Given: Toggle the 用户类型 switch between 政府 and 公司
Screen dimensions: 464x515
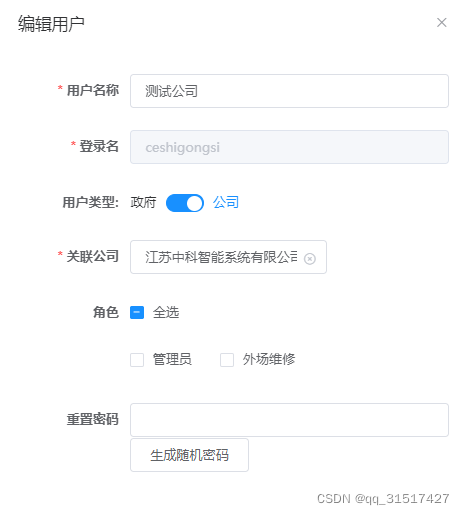Looking at the screenshot, I should coord(185,203).
